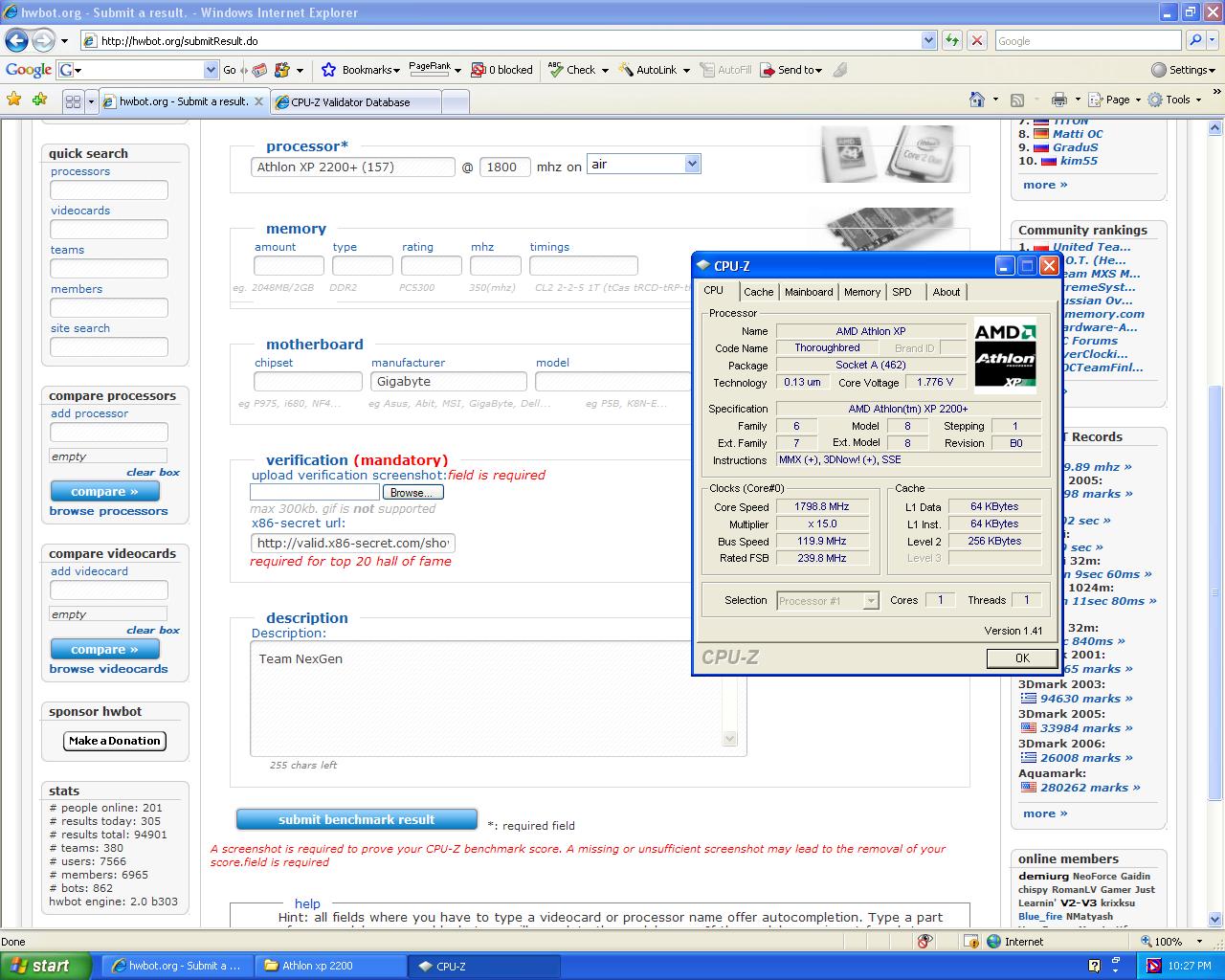Open the SPD tab in CPU-Z
Image resolution: width=1225 pixels, height=980 pixels.
[x=902, y=292]
